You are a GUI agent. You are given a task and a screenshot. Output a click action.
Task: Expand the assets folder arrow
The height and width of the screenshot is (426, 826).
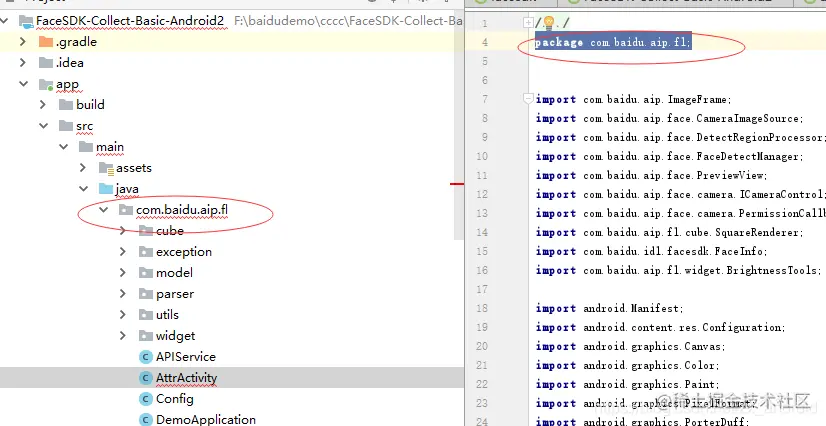(83, 167)
